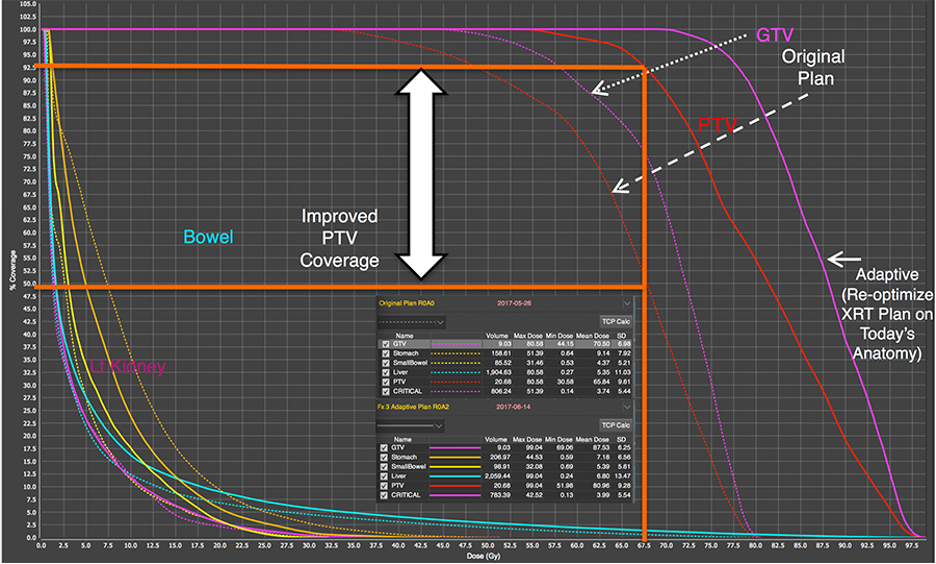Click GTV mean dose value 70.50
Viewport: 936px width, 564px height.
pos(601,344)
